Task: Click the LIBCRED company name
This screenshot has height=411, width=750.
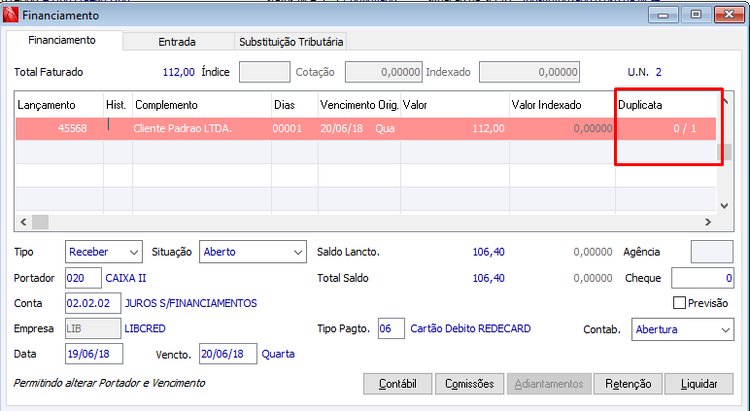Action: click(145, 329)
